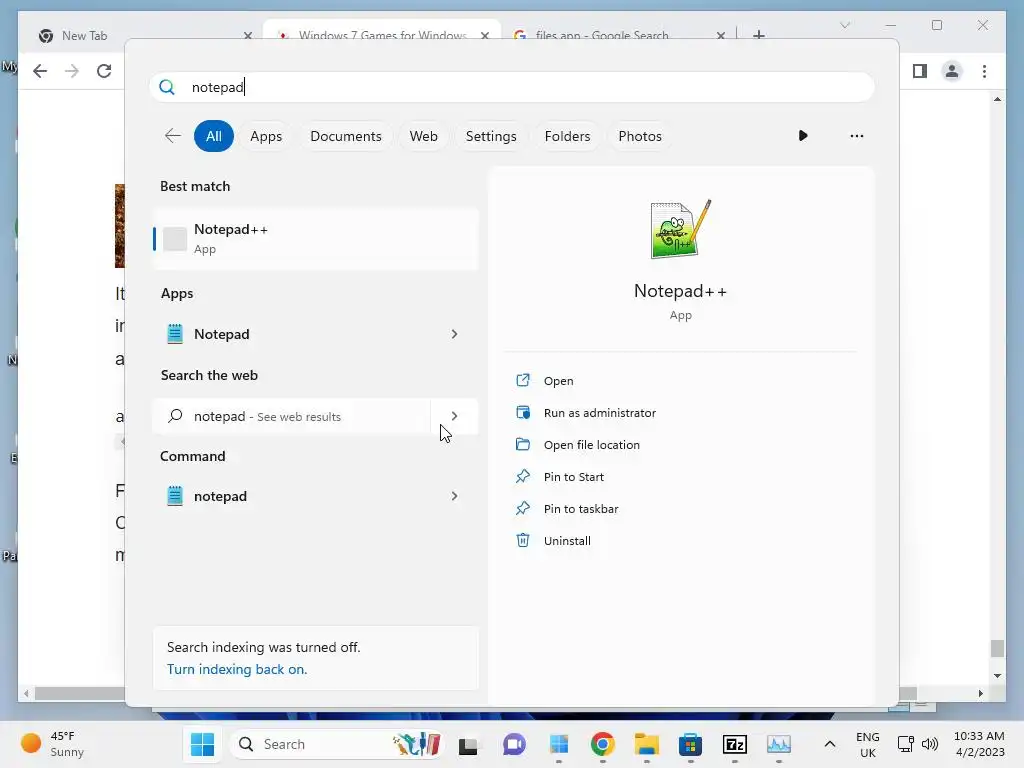Viewport: 1024px width, 768px height.
Task: Filter results by Documents
Action: pyautogui.click(x=345, y=136)
